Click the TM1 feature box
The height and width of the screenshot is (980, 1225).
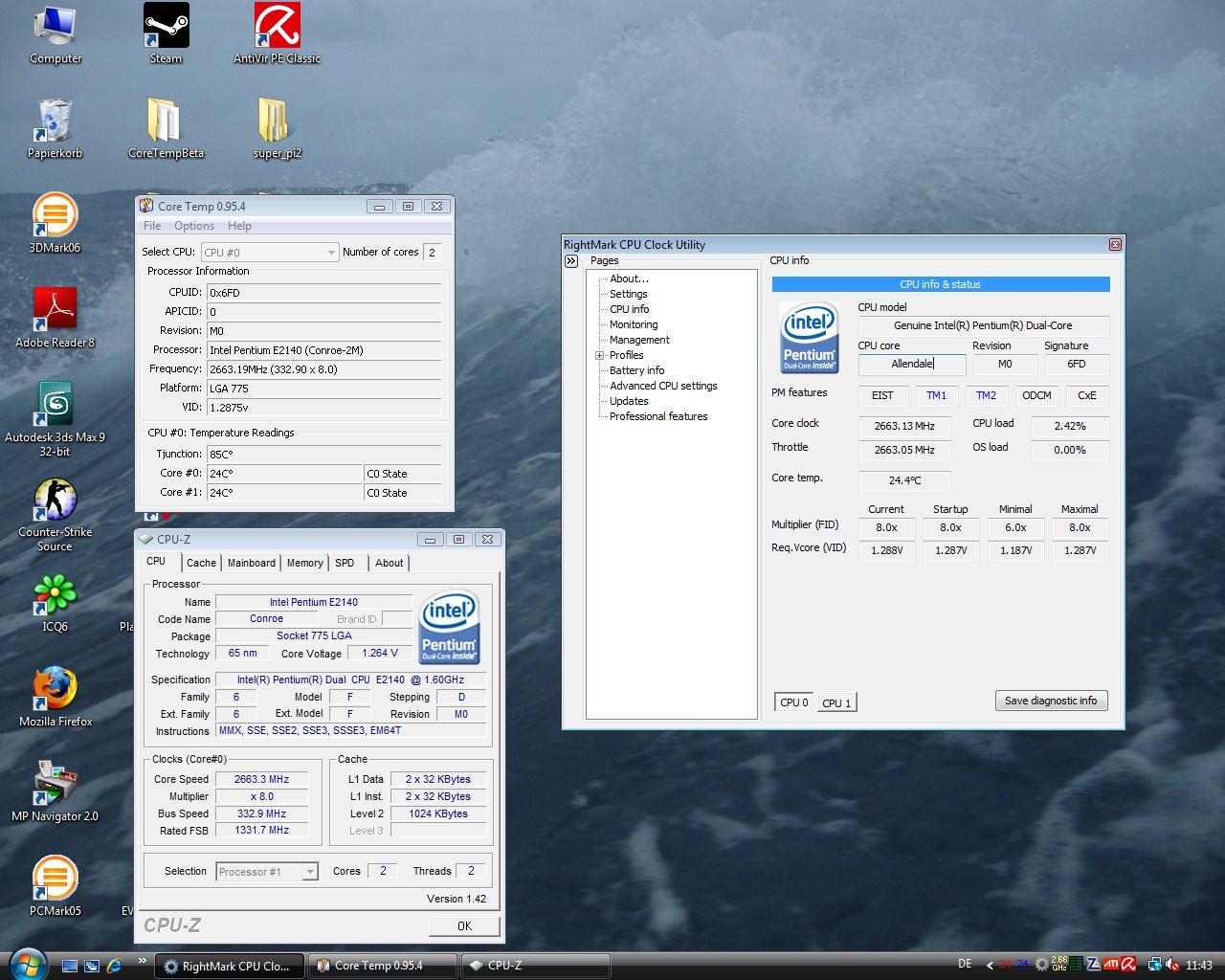click(x=936, y=395)
